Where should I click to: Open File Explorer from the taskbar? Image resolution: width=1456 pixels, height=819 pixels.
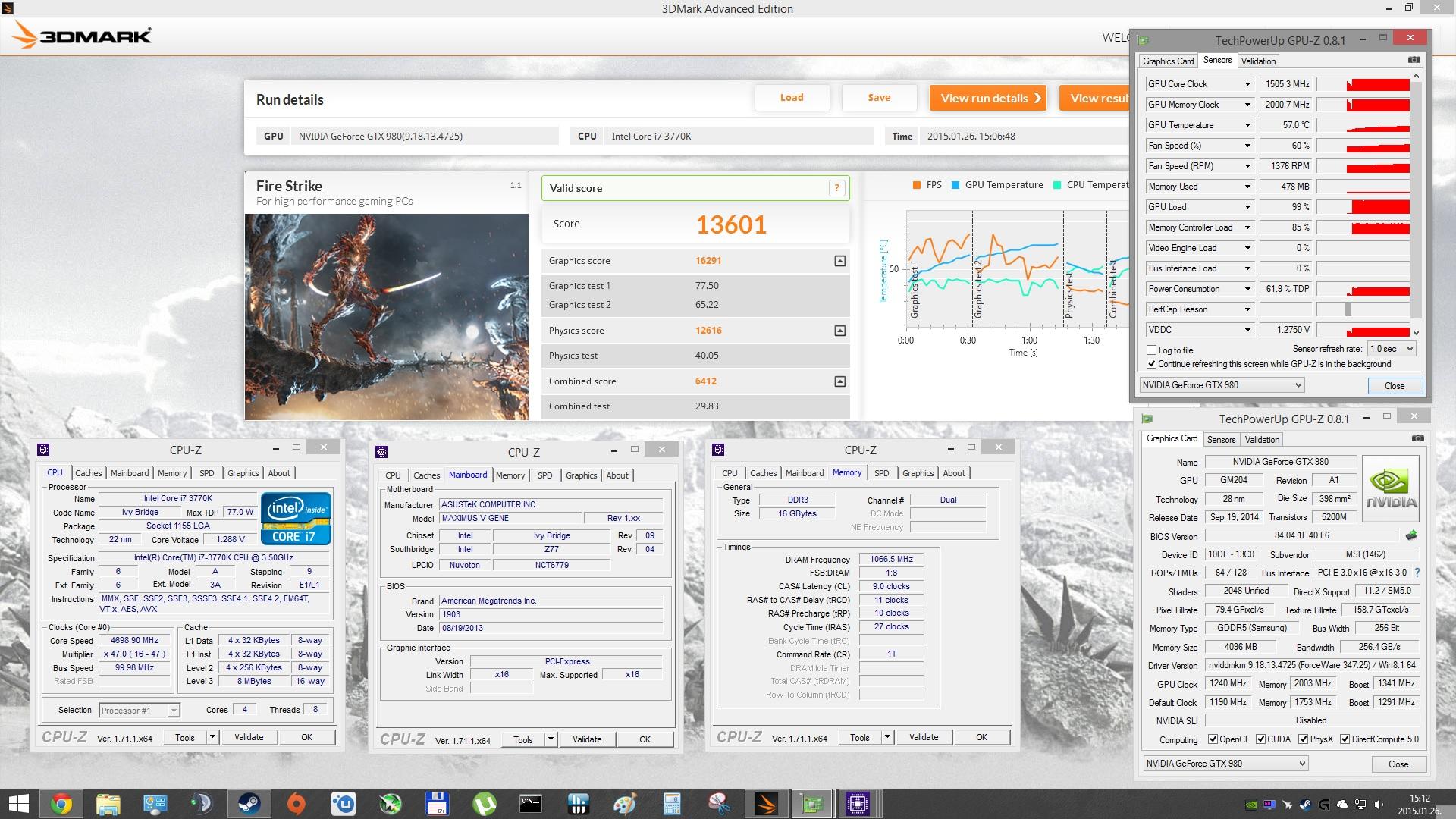point(108,804)
